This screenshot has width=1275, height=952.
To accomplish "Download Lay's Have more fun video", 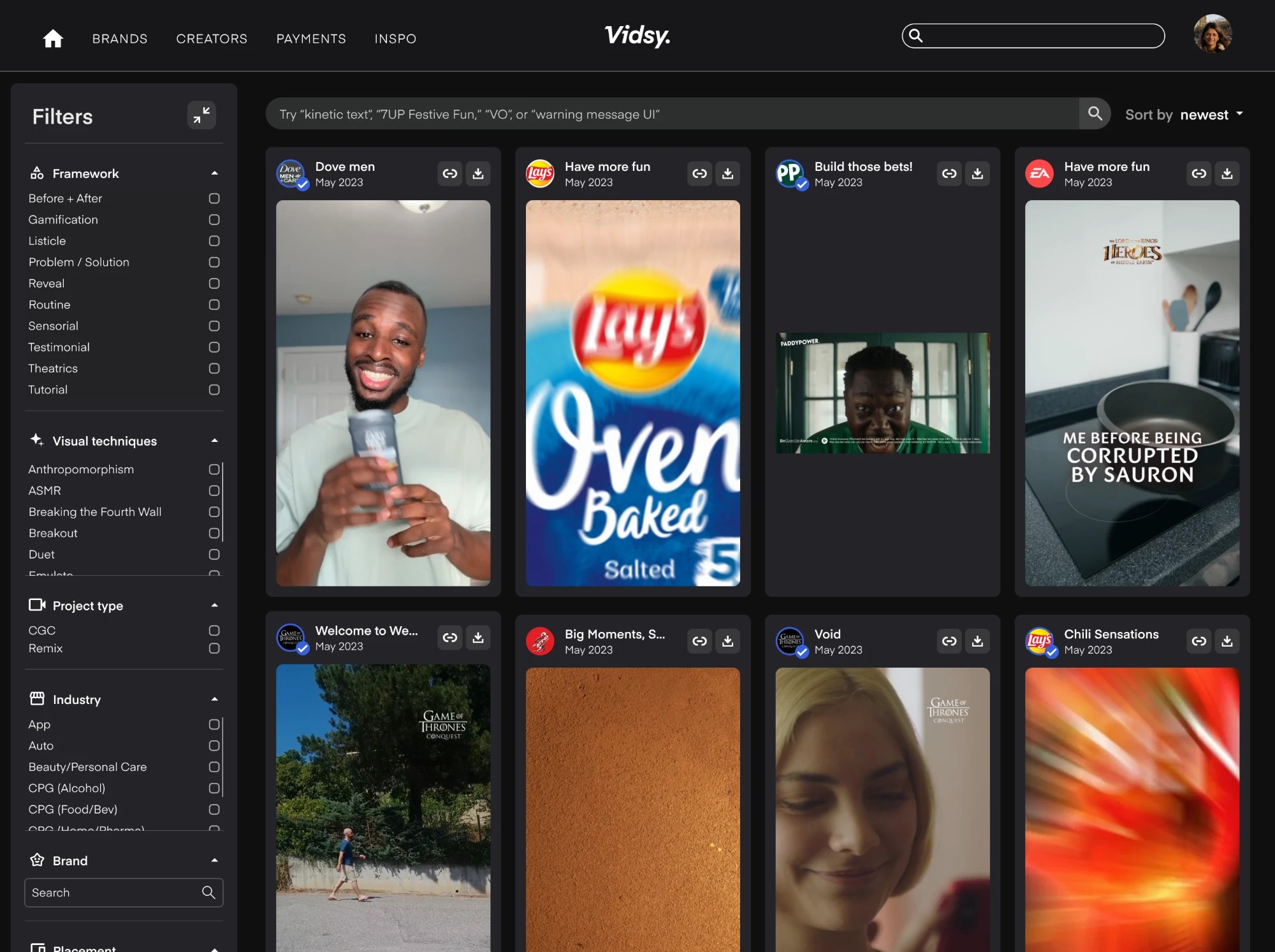I will pyautogui.click(x=728, y=173).
